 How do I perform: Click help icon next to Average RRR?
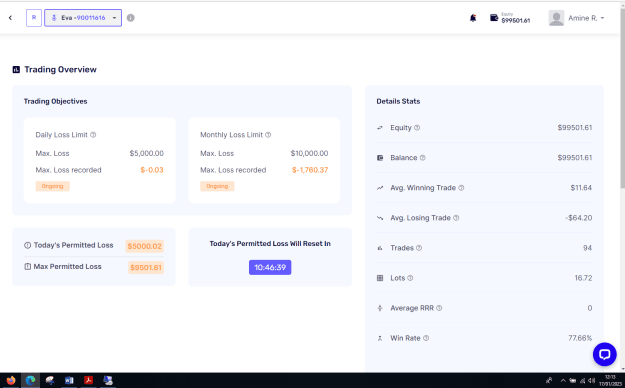tap(439, 308)
